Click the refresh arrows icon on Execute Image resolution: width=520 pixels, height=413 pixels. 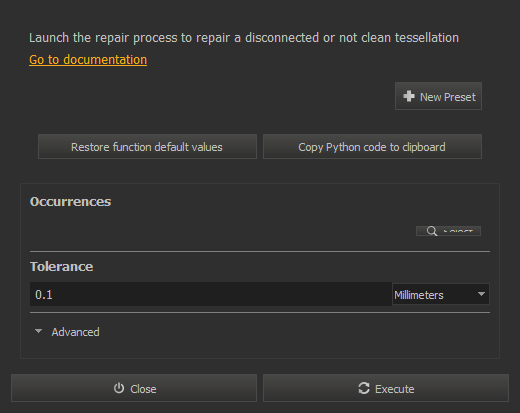[364, 388]
